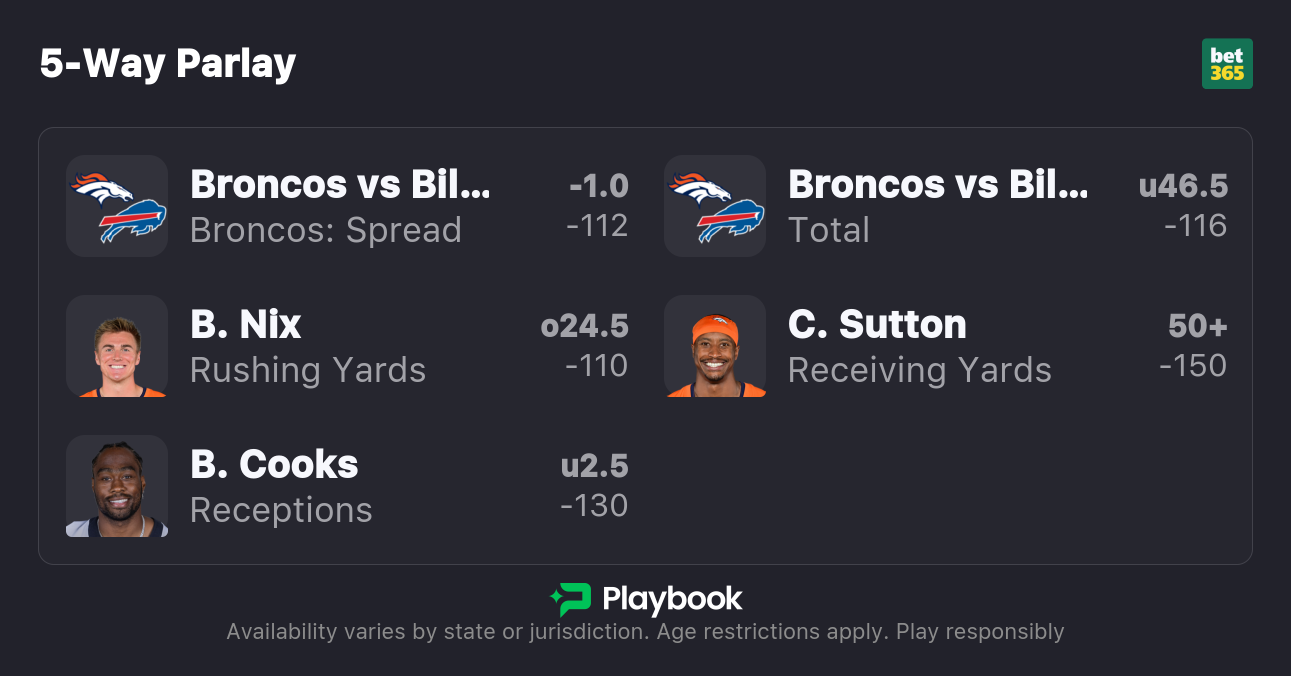Image resolution: width=1291 pixels, height=676 pixels.
Task: Click B. Nix player headshot
Action: [117, 346]
